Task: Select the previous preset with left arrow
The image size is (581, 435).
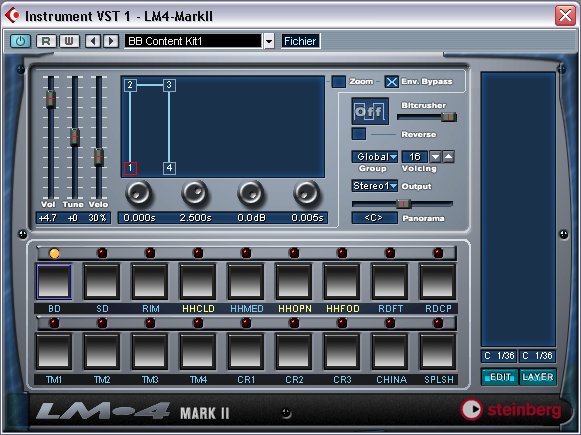Action: click(x=93, y=41)
